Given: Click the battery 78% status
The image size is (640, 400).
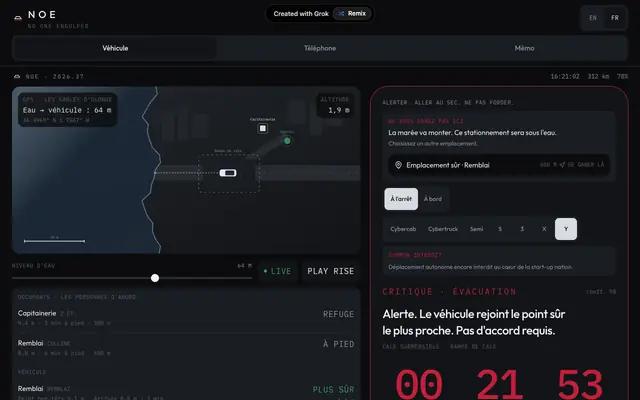Looking at the screenshot, I should 622,76.
